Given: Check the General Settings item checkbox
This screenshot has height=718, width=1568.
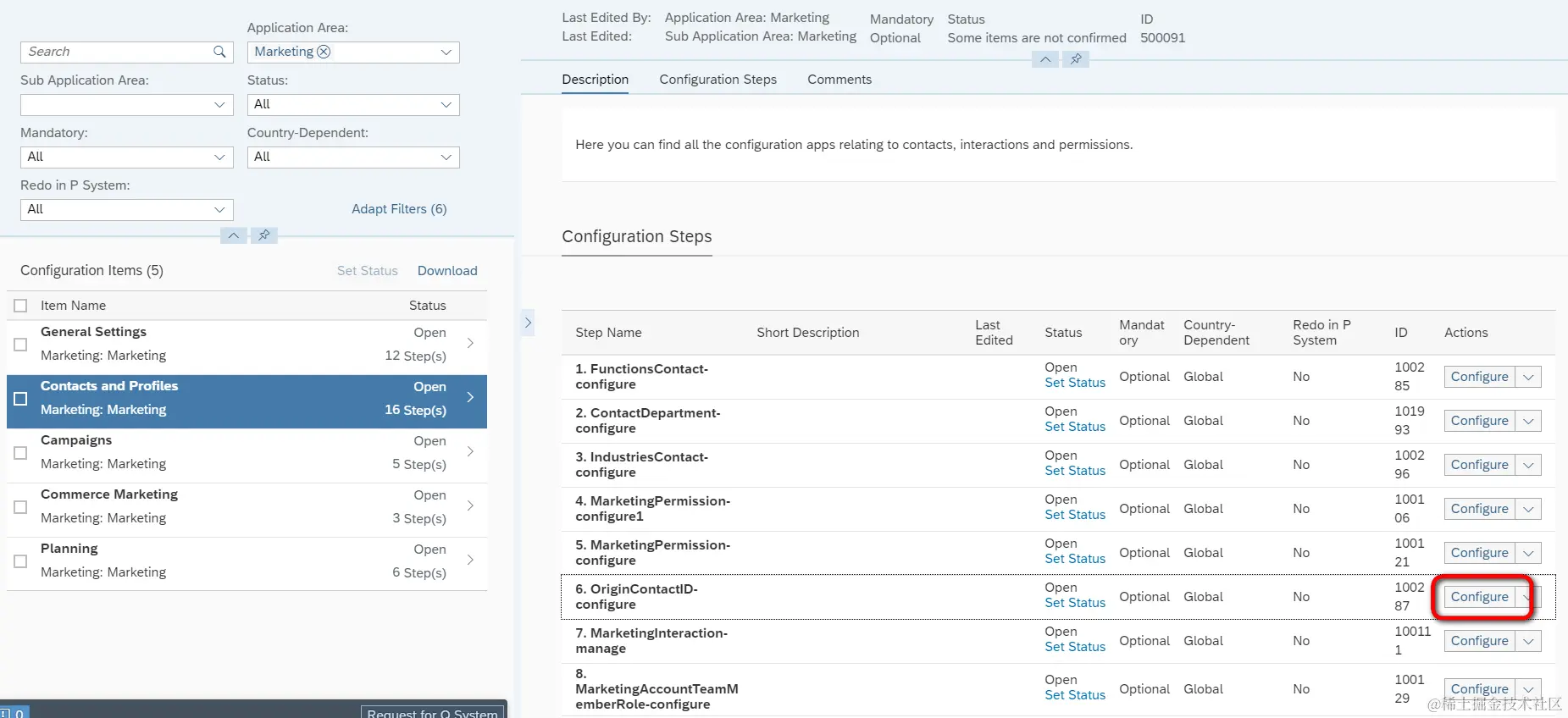Looking at the screenshot, I should click(21, 345).
